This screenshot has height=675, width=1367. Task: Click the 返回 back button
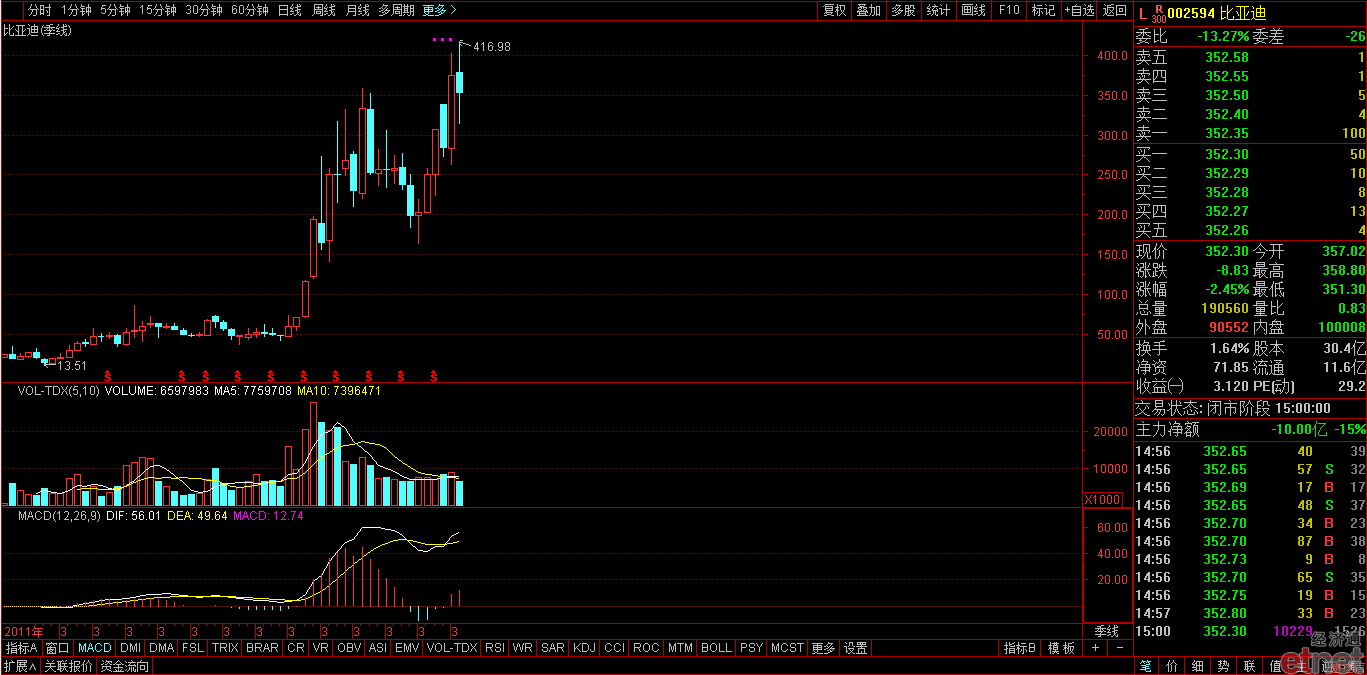pos(1114,10)
